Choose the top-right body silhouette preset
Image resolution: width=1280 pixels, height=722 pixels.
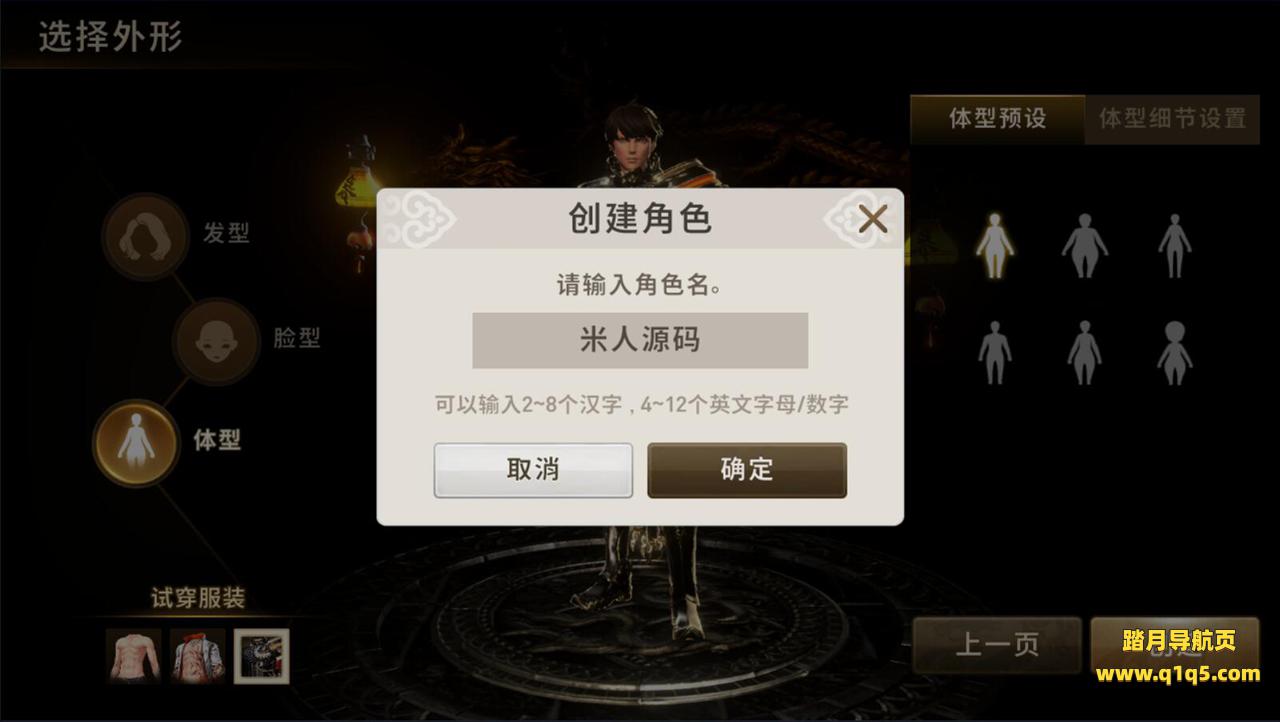click(x=1174, y=245)
